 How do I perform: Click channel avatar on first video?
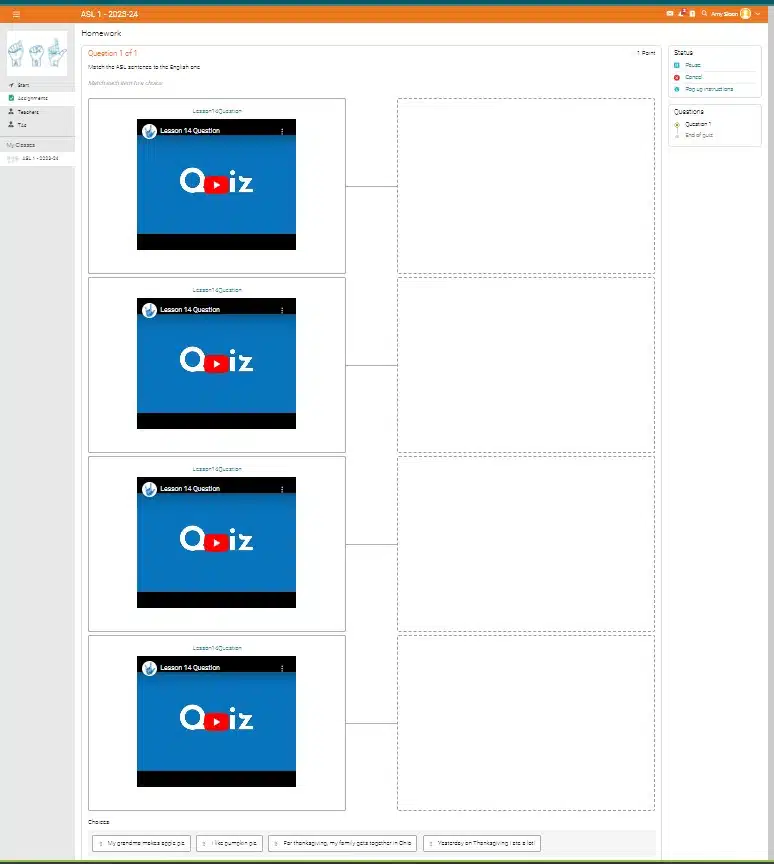149,131
